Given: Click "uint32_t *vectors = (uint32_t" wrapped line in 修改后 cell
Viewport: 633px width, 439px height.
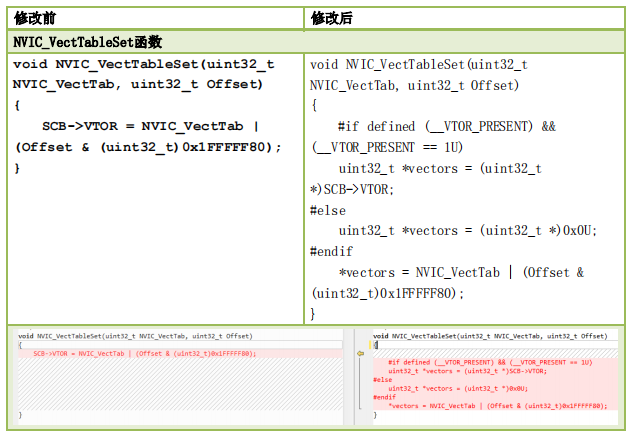Looking at the screenshot, I should [440, 168].
